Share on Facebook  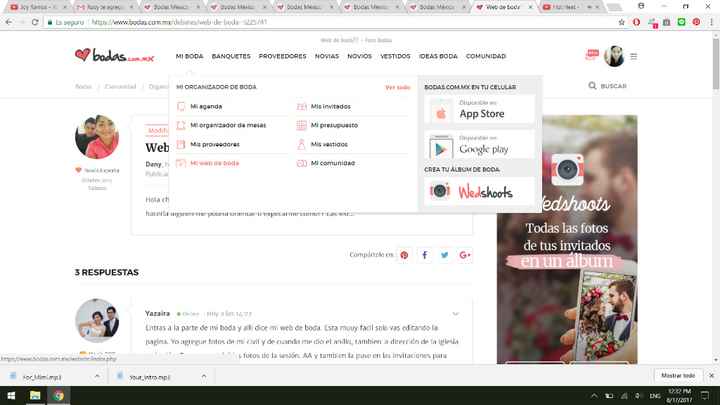point(425,255)
